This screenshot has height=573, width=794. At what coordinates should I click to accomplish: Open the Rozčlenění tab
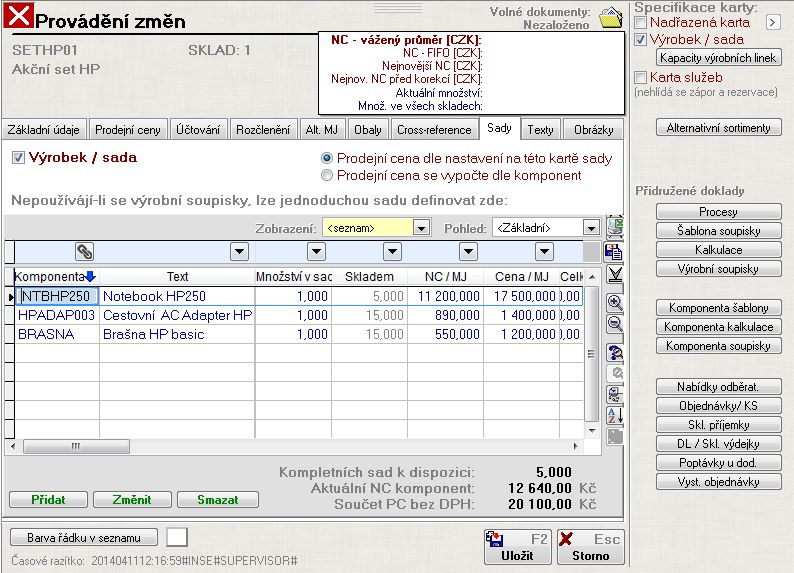[263, 130]
